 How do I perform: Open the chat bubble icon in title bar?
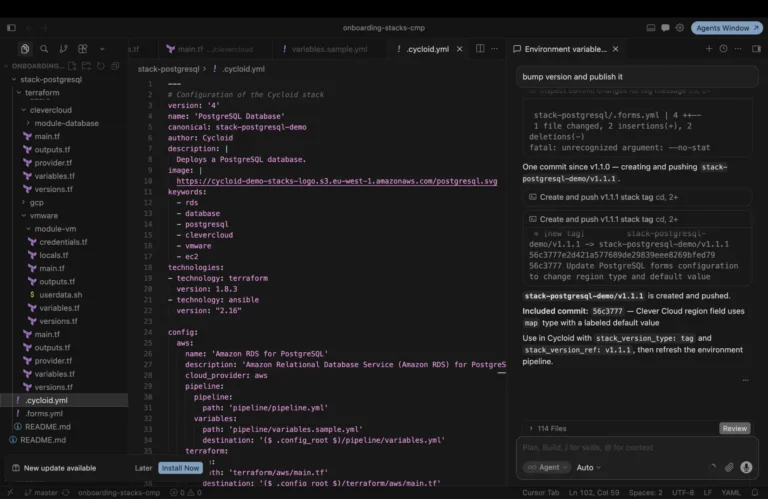coord(665,28)
